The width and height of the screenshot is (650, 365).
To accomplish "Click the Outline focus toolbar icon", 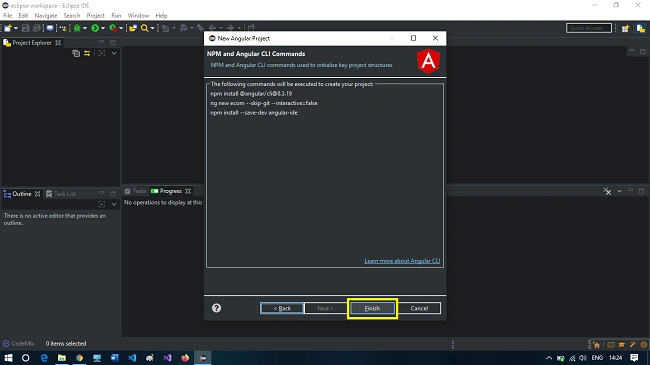I will [x=102, y=204].
